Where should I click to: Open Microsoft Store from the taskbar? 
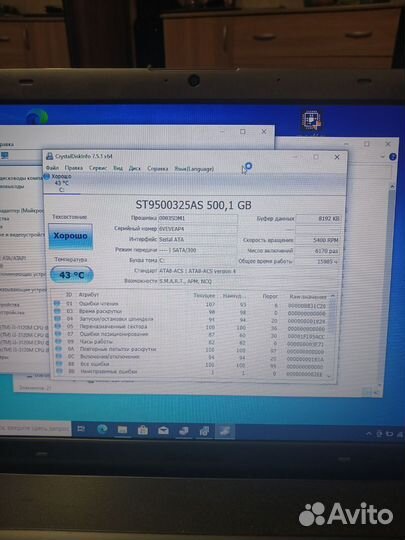click(143, 430)
